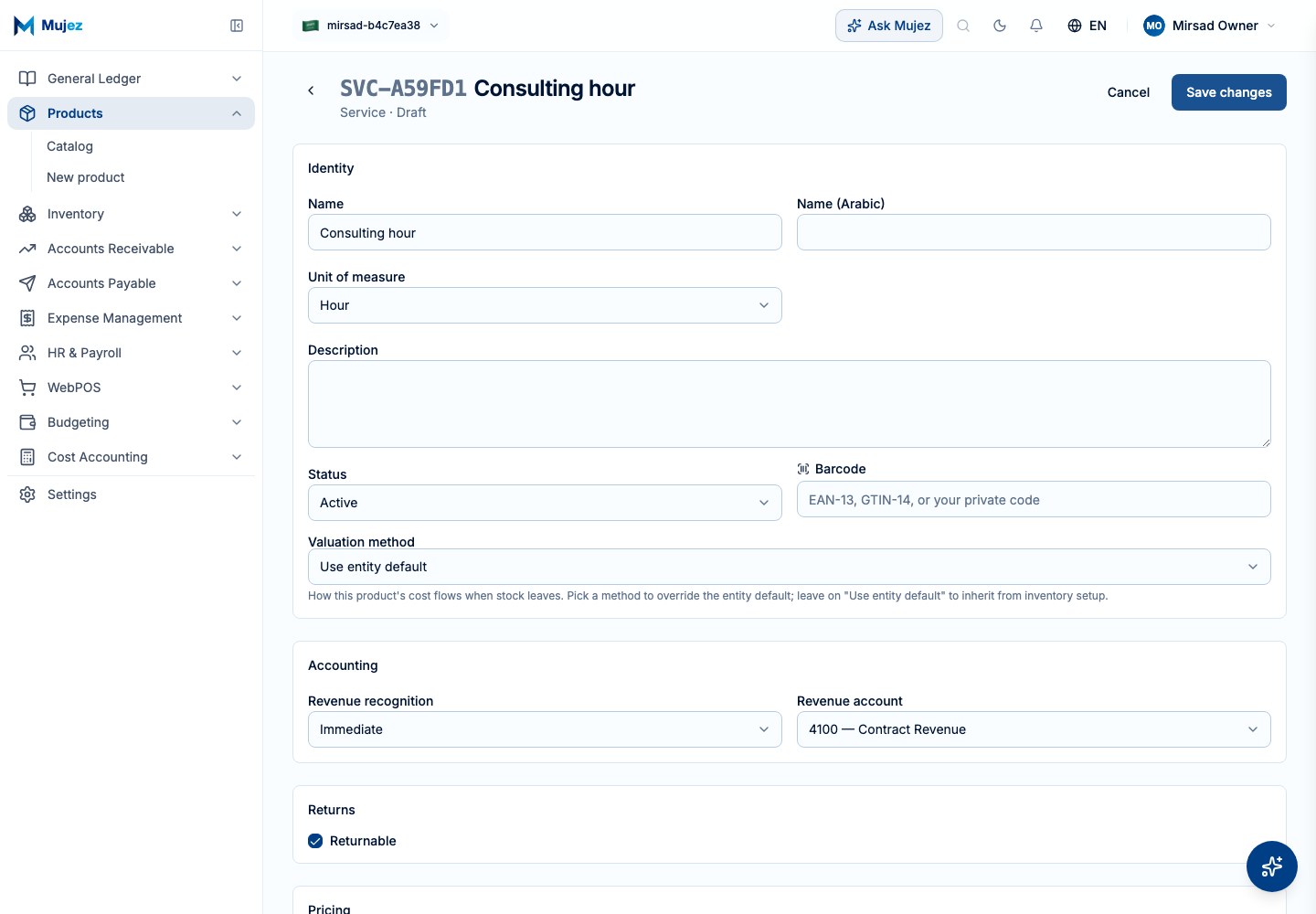
Task: Click the SVC-A59FD1 product code
Action: [x=403, y=89]
